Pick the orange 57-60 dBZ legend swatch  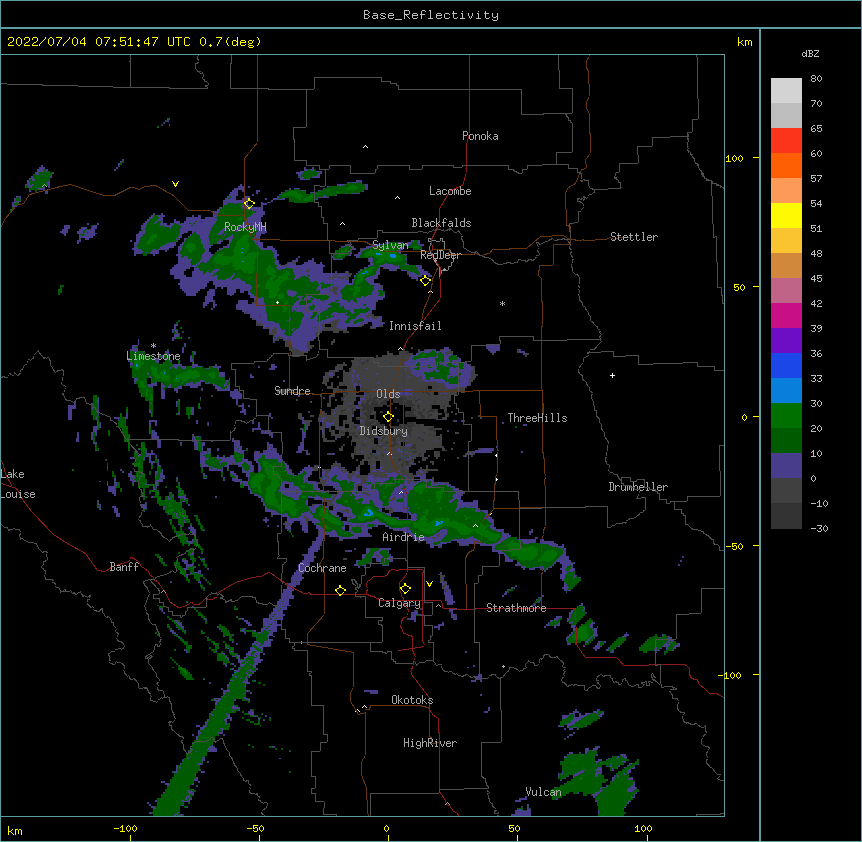click(786, 165)
